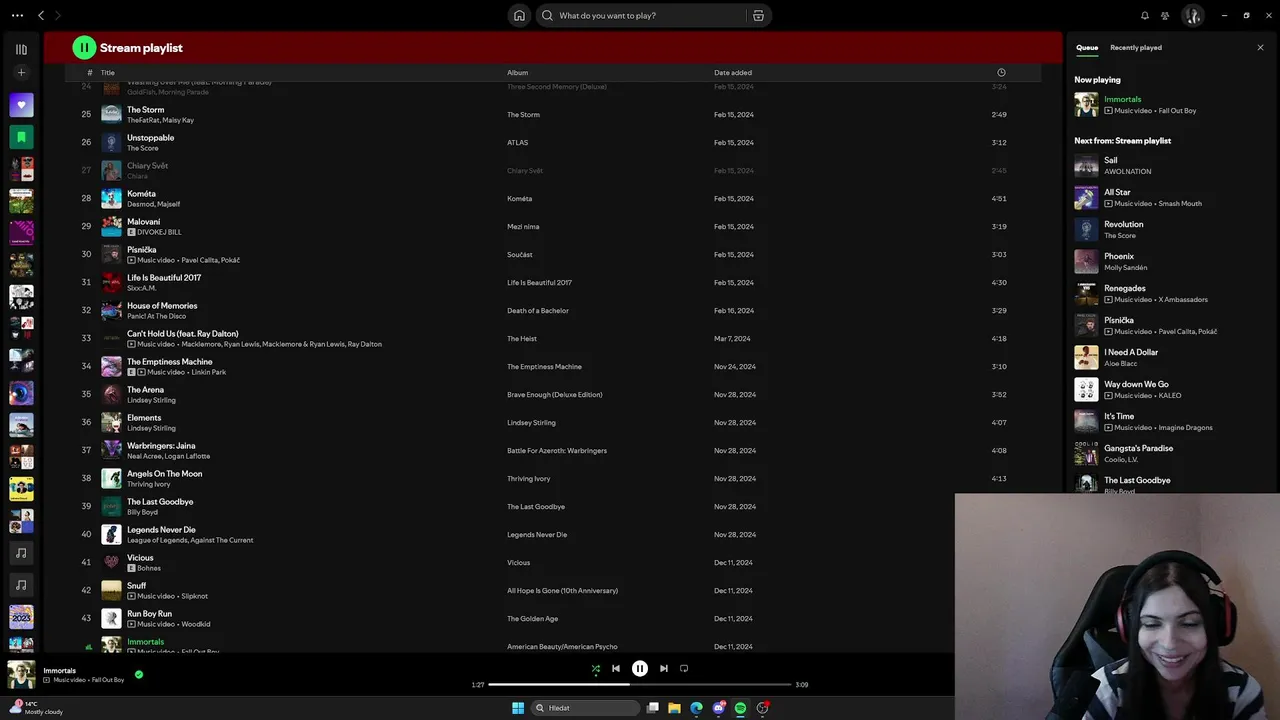Skip to next track
This screenshot has height=720, width=1280.
[x=664, y=668]
